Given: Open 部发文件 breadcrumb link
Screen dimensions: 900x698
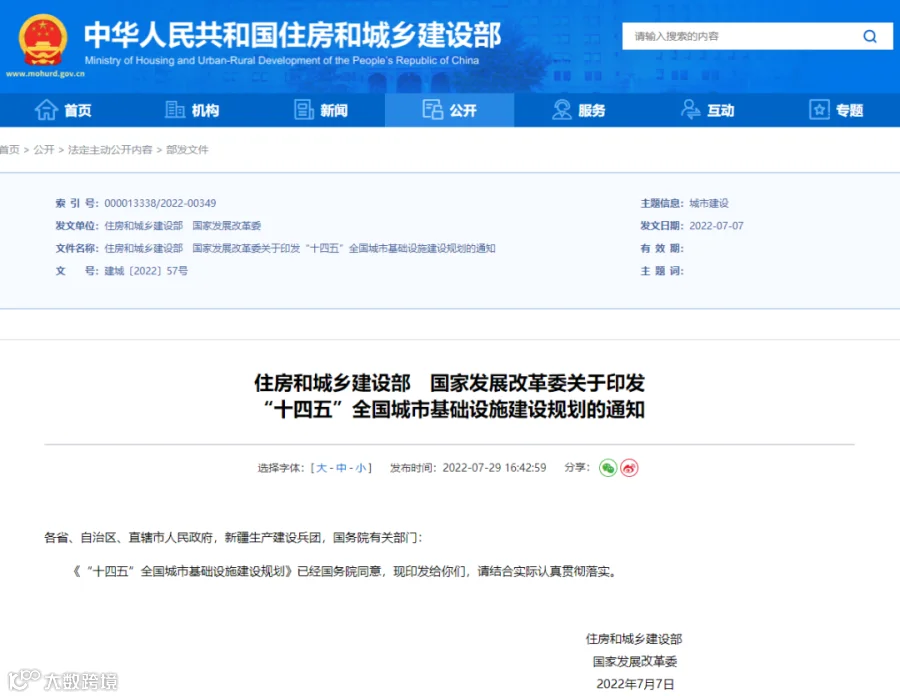Looking at the screenshot, I should [187, 150].
